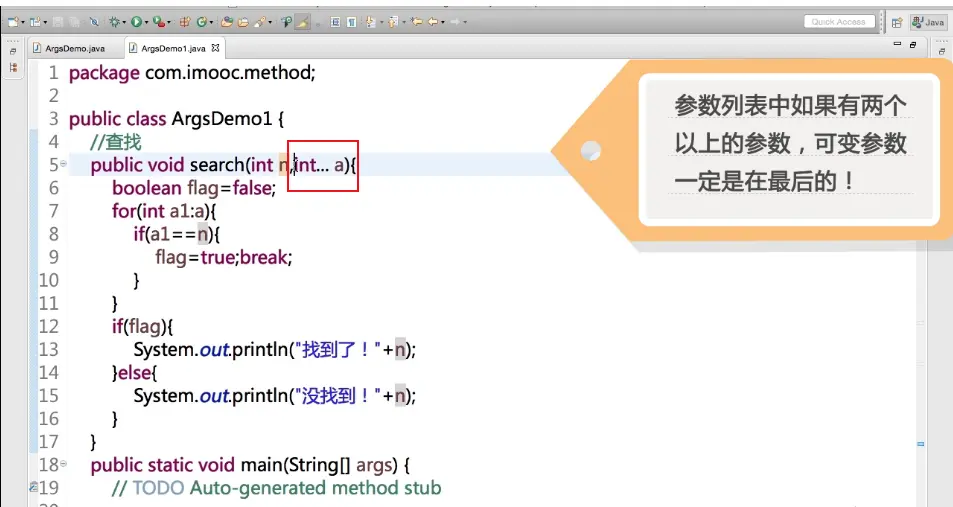Click the string "找到了！" on line 13
Viewport: 953px width, 507px height.
click(x=336, y=350)
